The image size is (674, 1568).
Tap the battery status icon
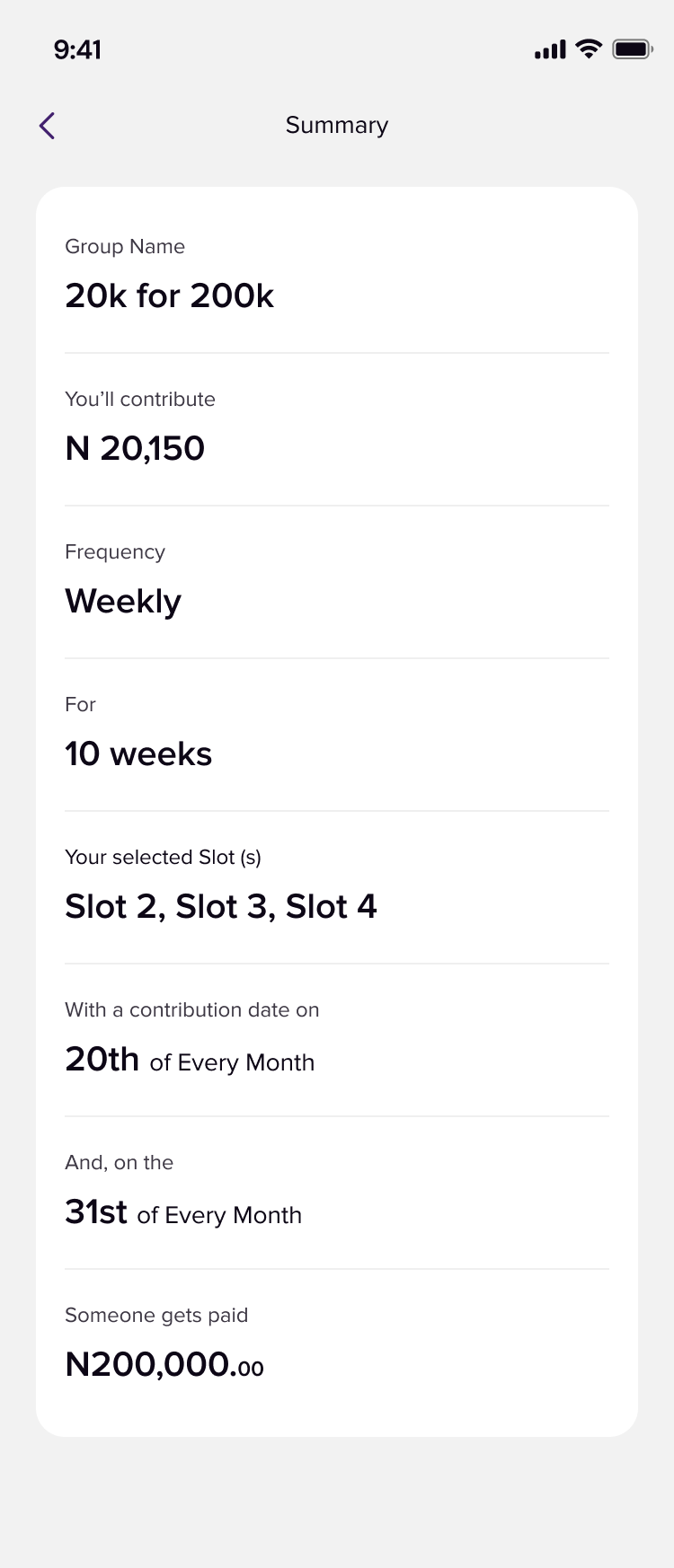click(x=633, y=49)
